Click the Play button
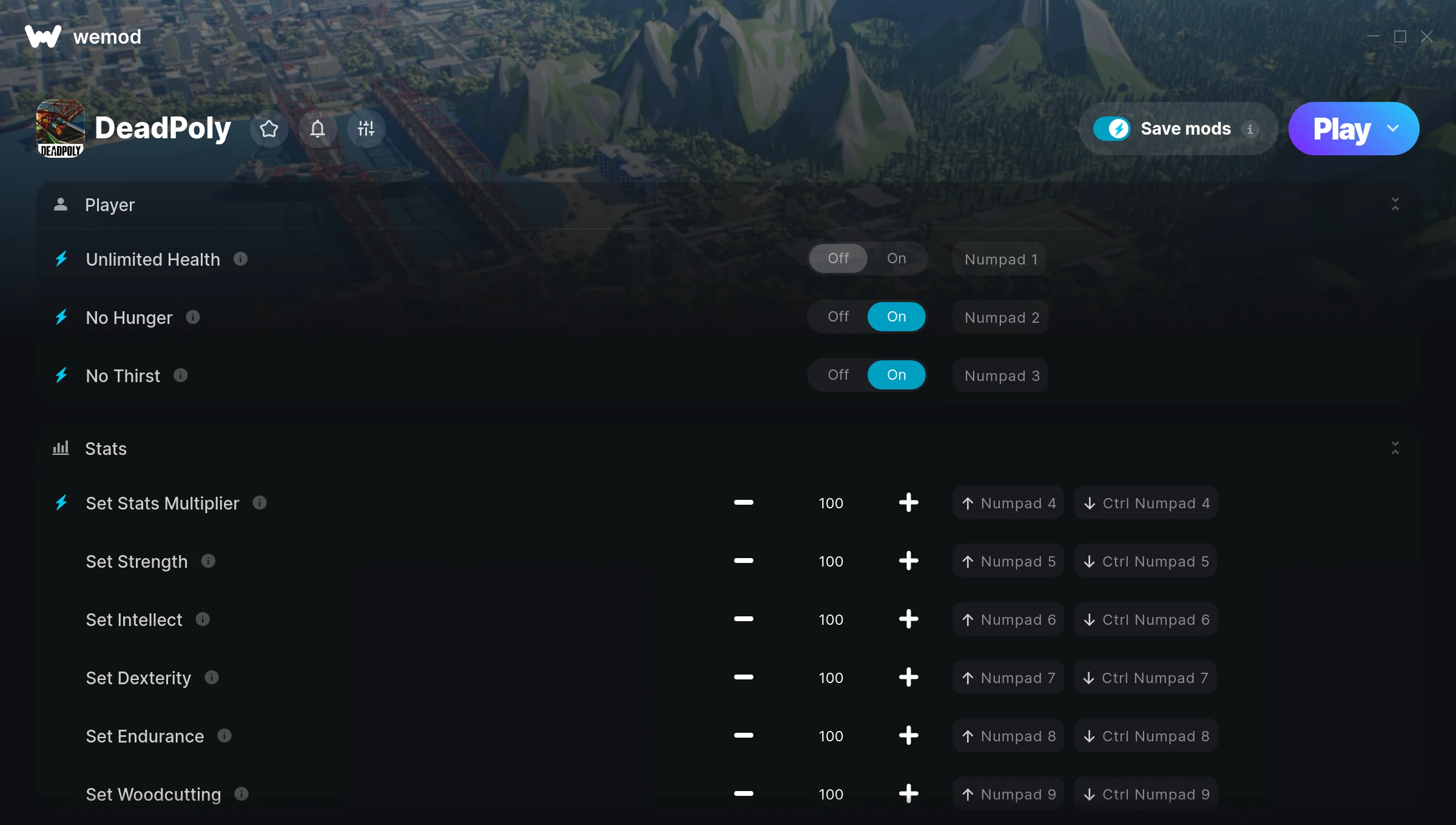This screenshot has width=1456, height=825. point(1341,129)
